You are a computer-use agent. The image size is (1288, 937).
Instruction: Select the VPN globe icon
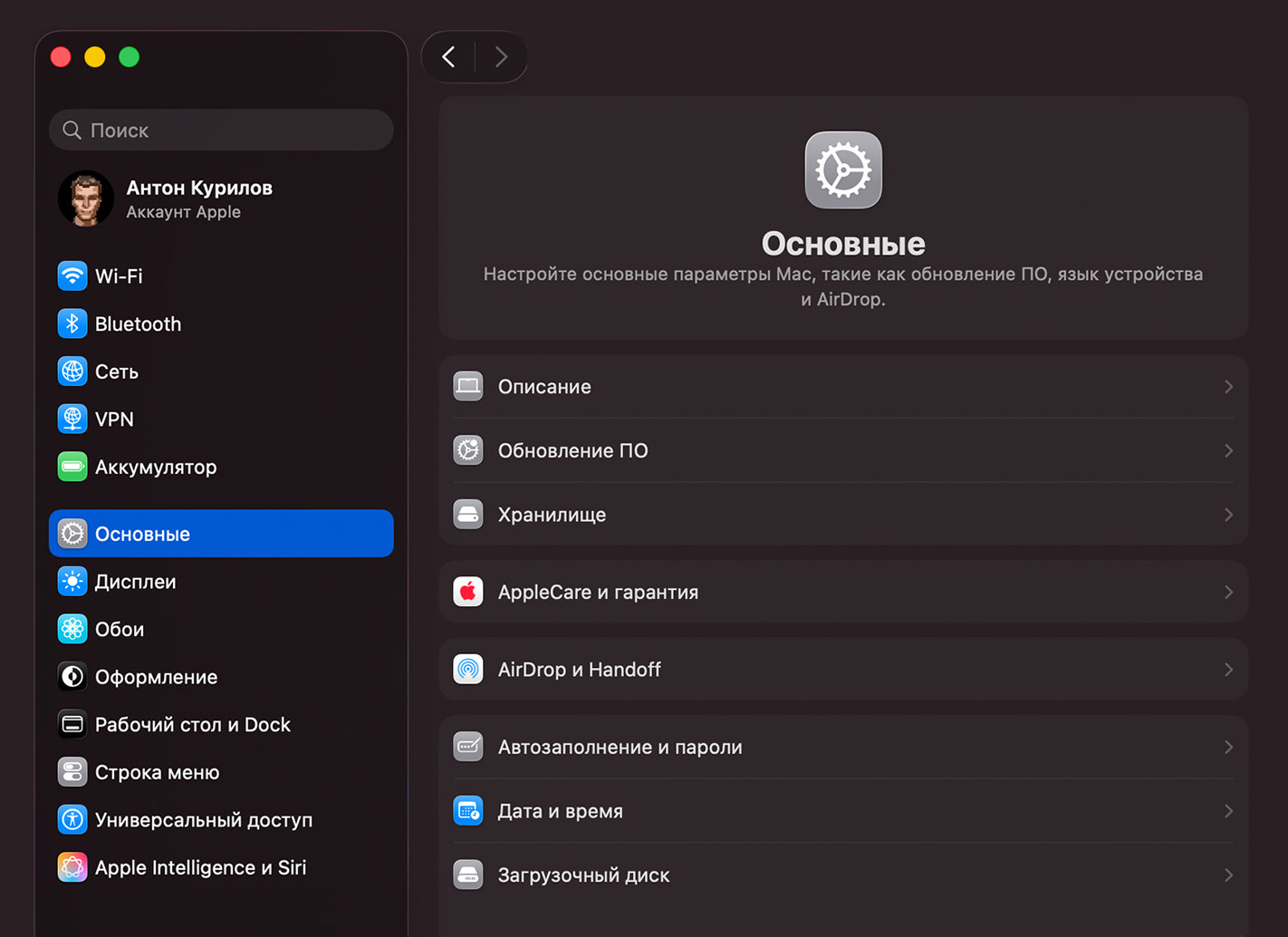pyautogui.click(x=72, y=419)
